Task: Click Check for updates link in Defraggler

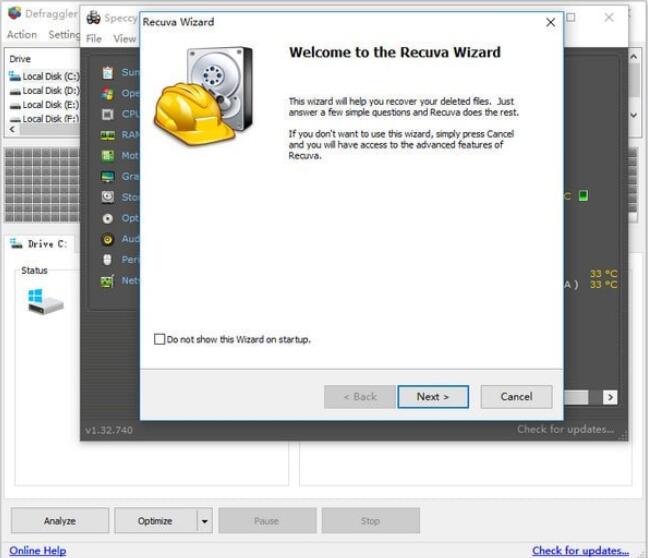Action: click(x=581, y=551)
